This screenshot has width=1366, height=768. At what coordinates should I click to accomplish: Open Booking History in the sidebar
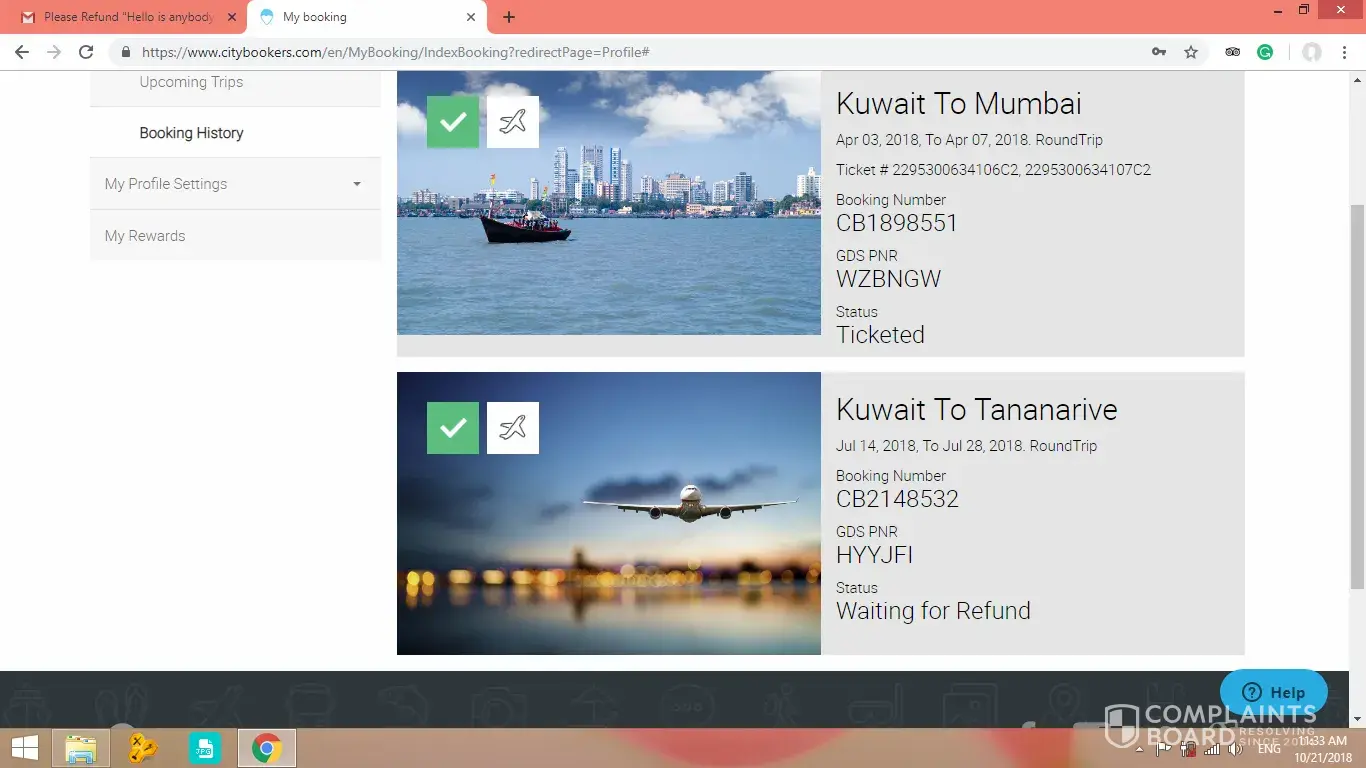point(191,133)
